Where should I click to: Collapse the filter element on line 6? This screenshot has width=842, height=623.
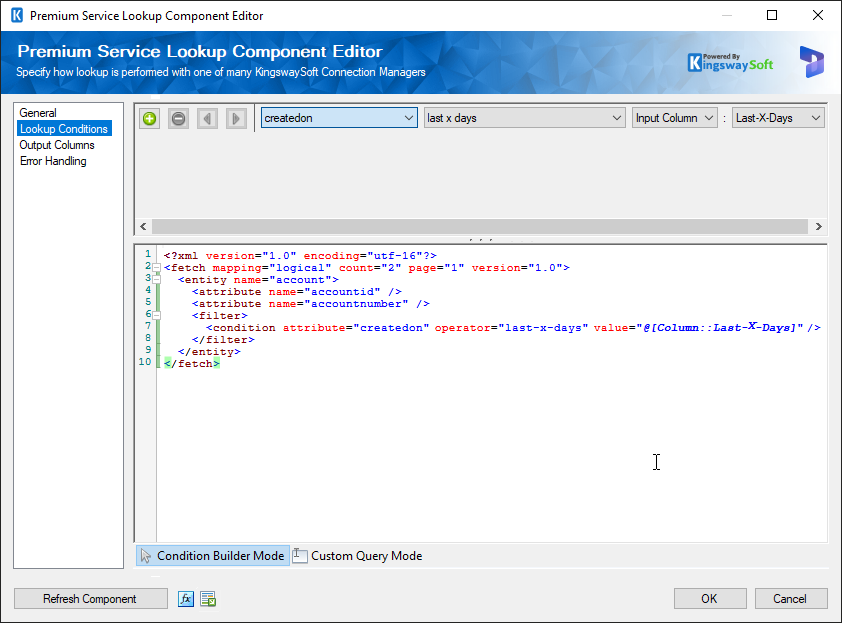coord(156,315)
